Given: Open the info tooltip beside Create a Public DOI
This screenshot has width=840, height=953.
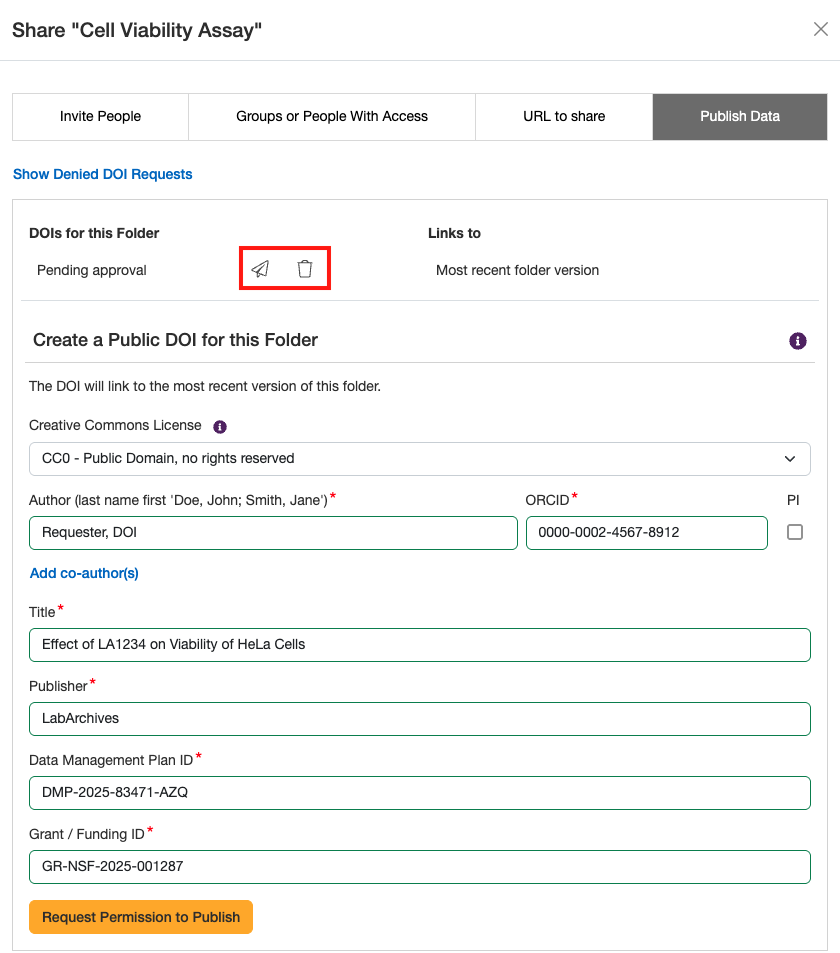Looking at the screenshot, I should click(x=797, y=341).
